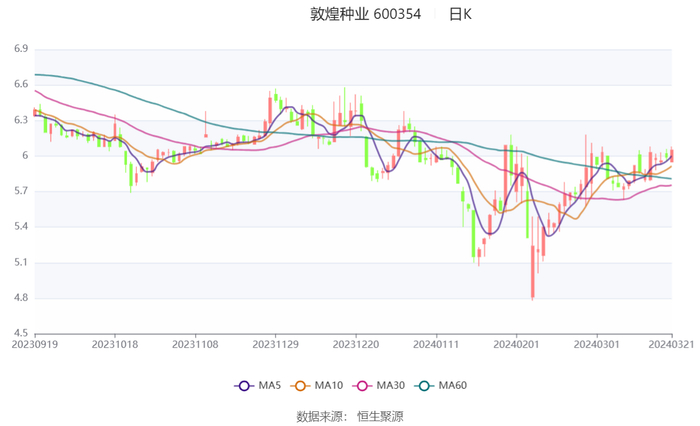
Task: Click the 20231129 date axis label
Action: point(275,342)
